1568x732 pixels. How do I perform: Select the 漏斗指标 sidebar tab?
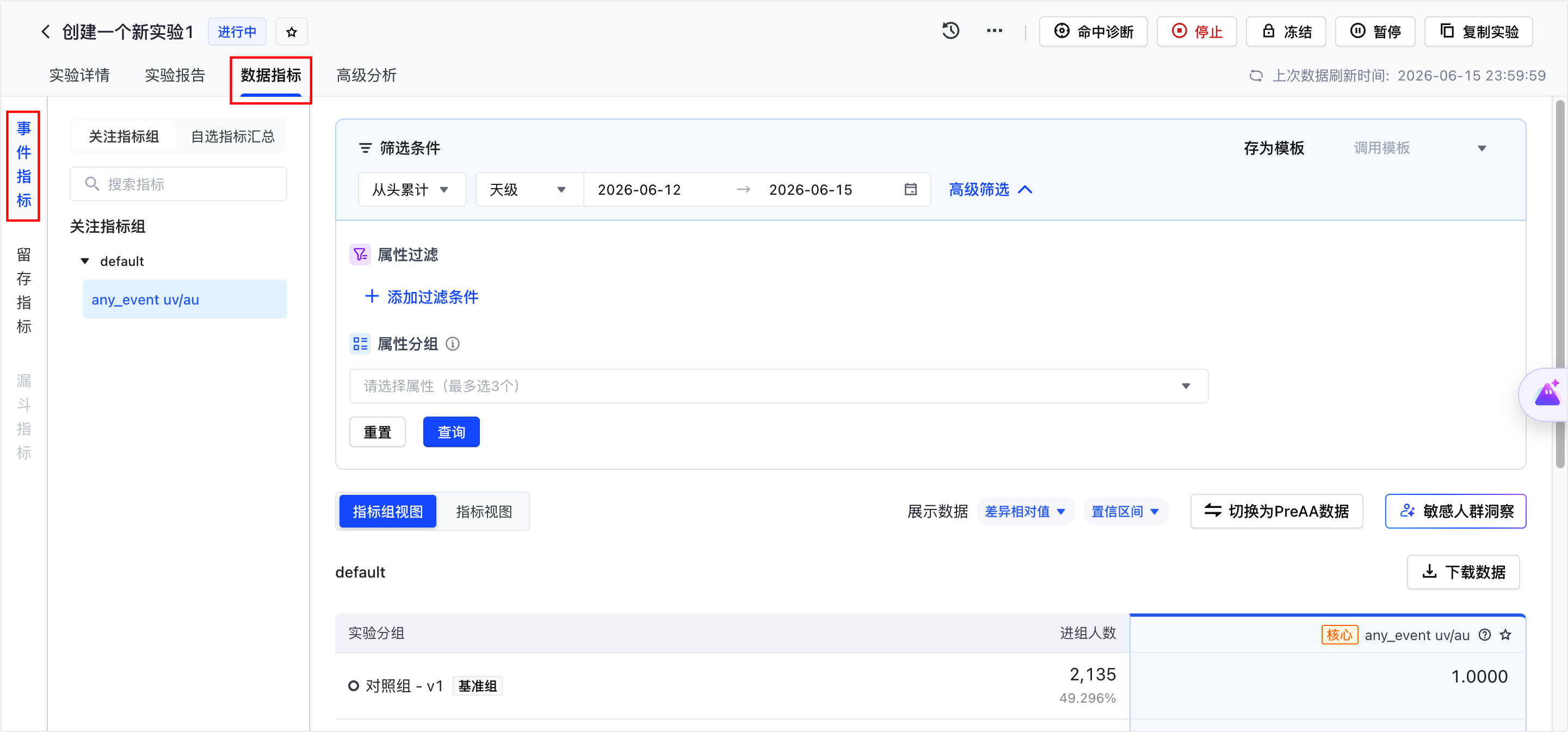[24, 417]
